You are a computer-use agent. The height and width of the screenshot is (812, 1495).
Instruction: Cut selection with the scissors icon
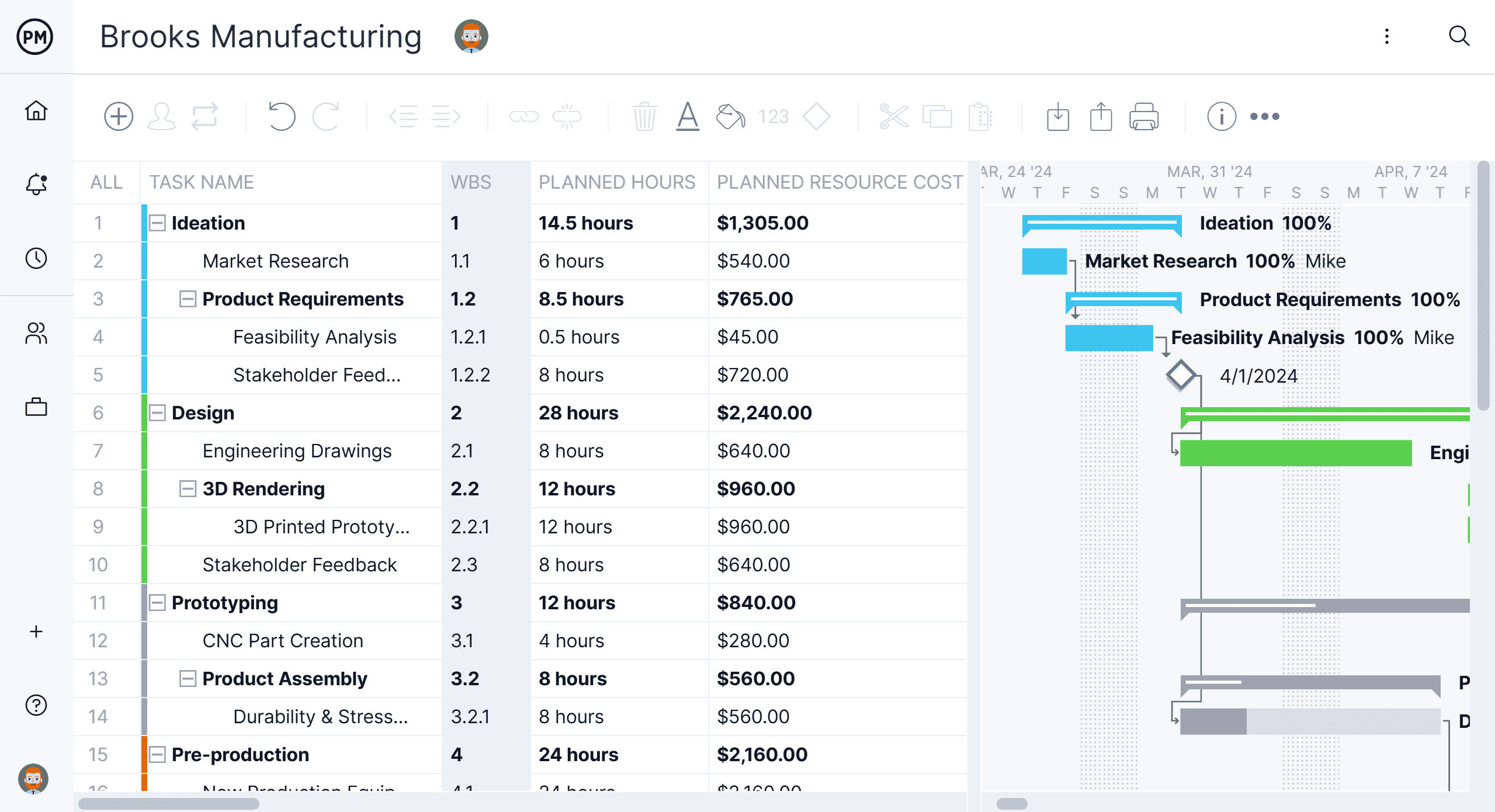coord(894,116)
